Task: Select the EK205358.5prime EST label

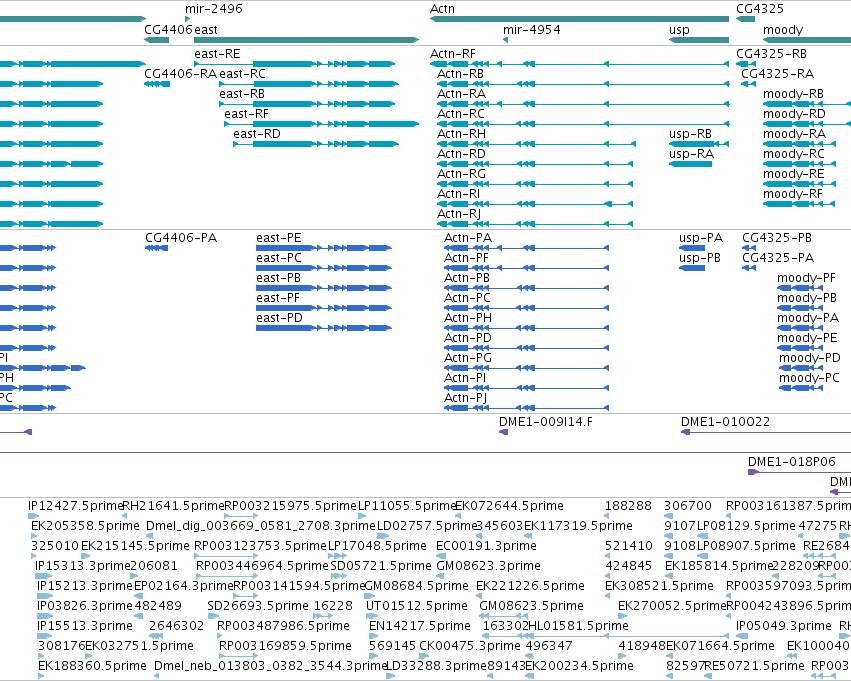Action: pos(85,526)
